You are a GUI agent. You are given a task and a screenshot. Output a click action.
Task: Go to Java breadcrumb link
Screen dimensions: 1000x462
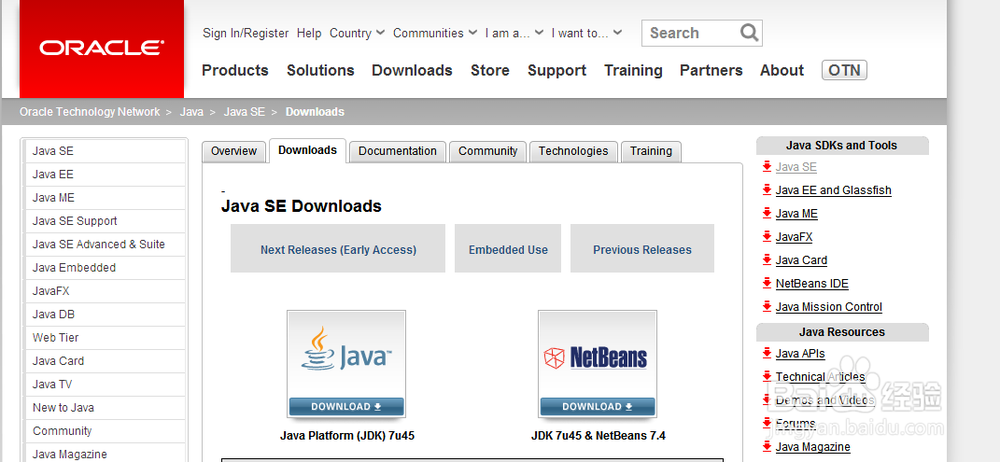[191, 112]
